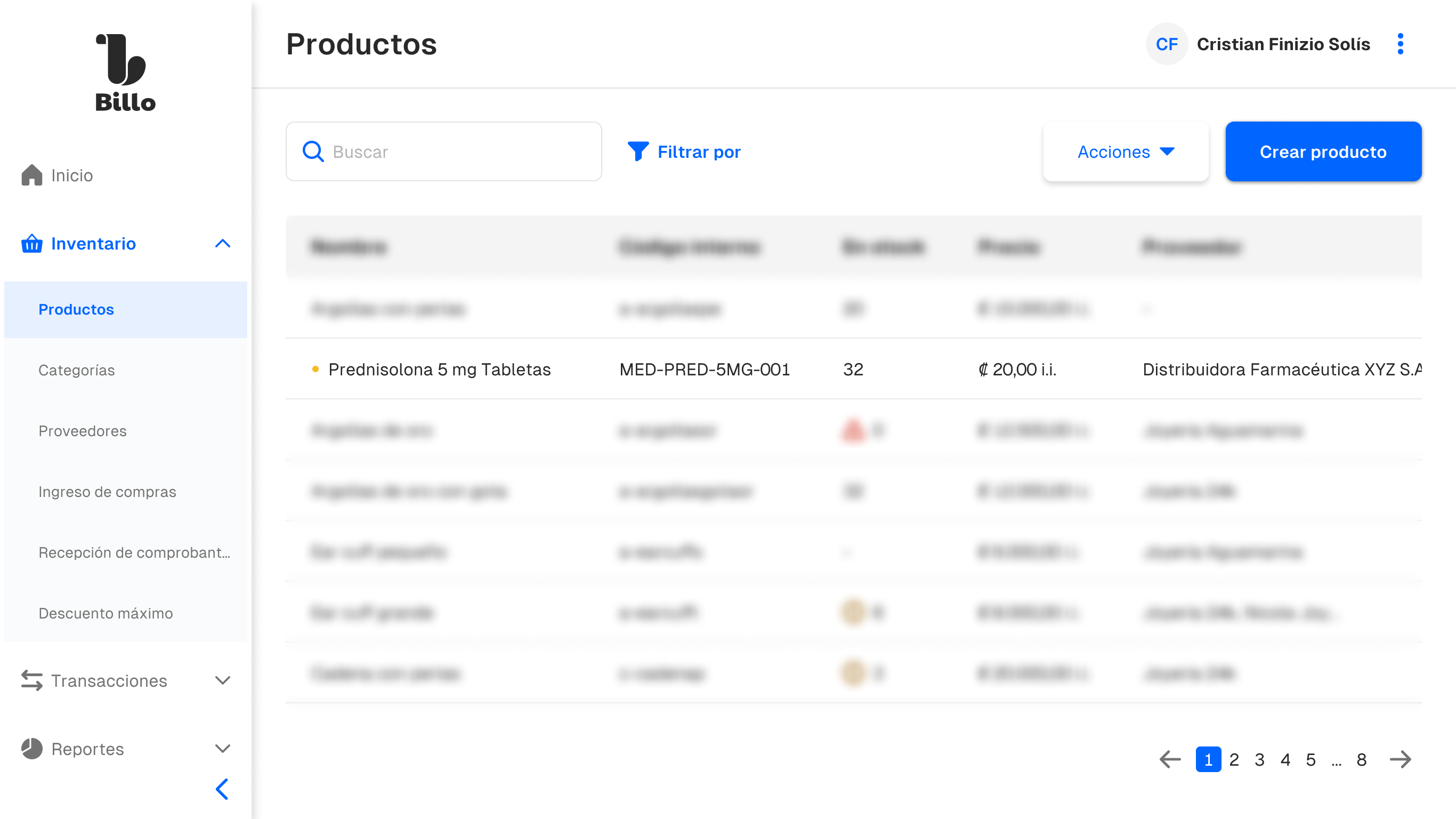This screenshot has width=1456, height=819.
Task: Go to page 3 in pagination
Action: (x=1259, y=760)
